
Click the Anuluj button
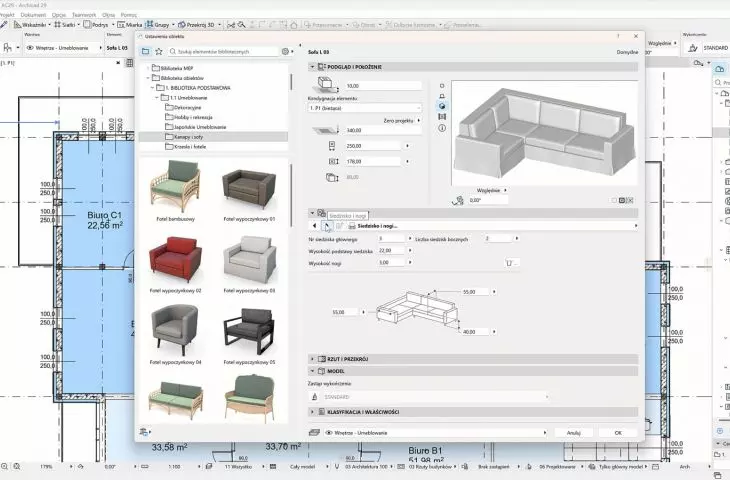point(574,433)
